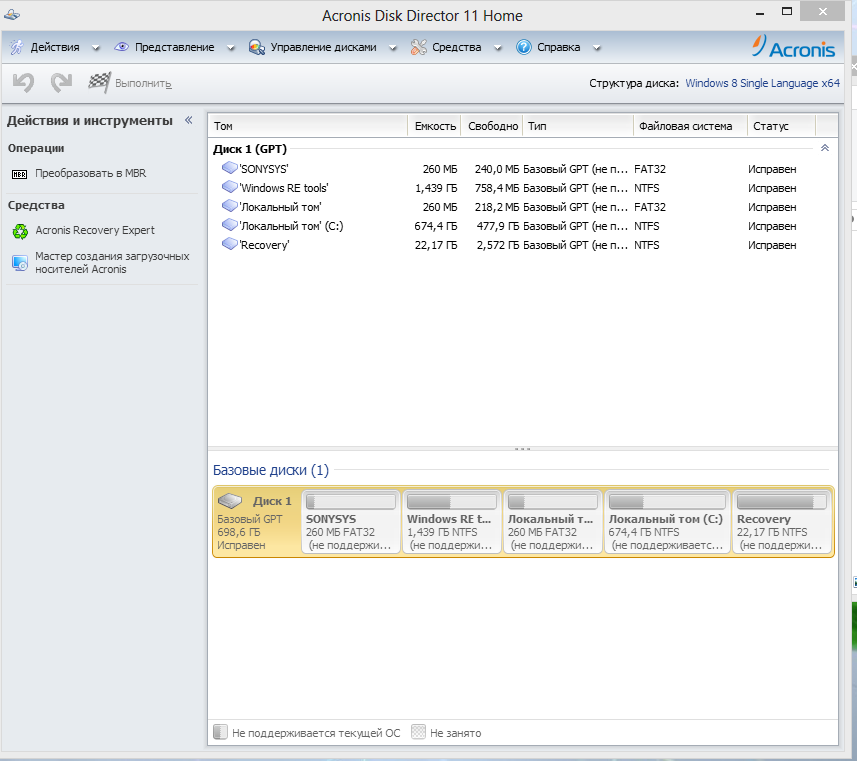Click the Диск 1 drive icon
Screen dimensions: 857x761
click(230, 501)
